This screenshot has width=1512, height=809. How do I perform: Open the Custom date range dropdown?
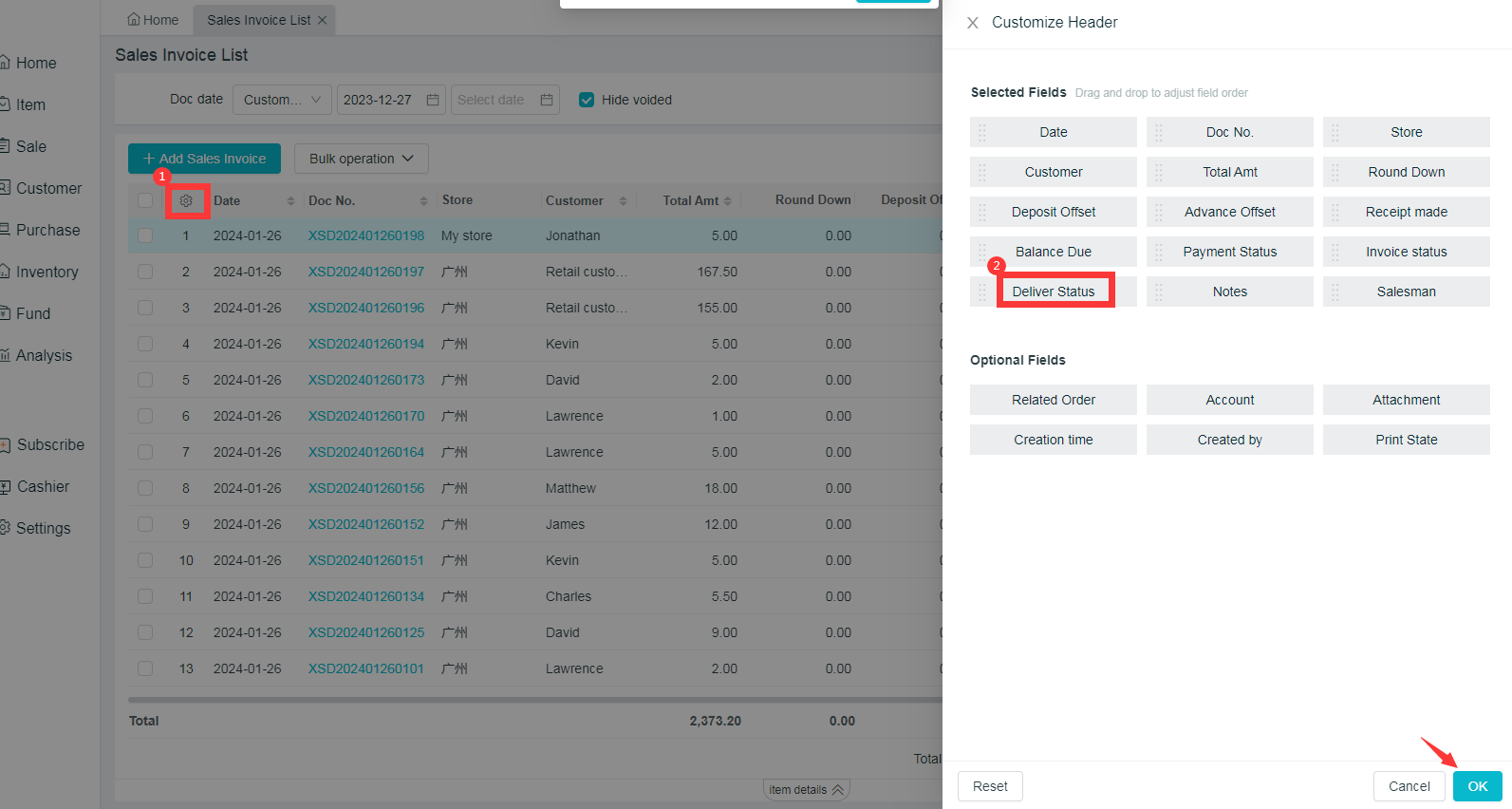[282, 100]
